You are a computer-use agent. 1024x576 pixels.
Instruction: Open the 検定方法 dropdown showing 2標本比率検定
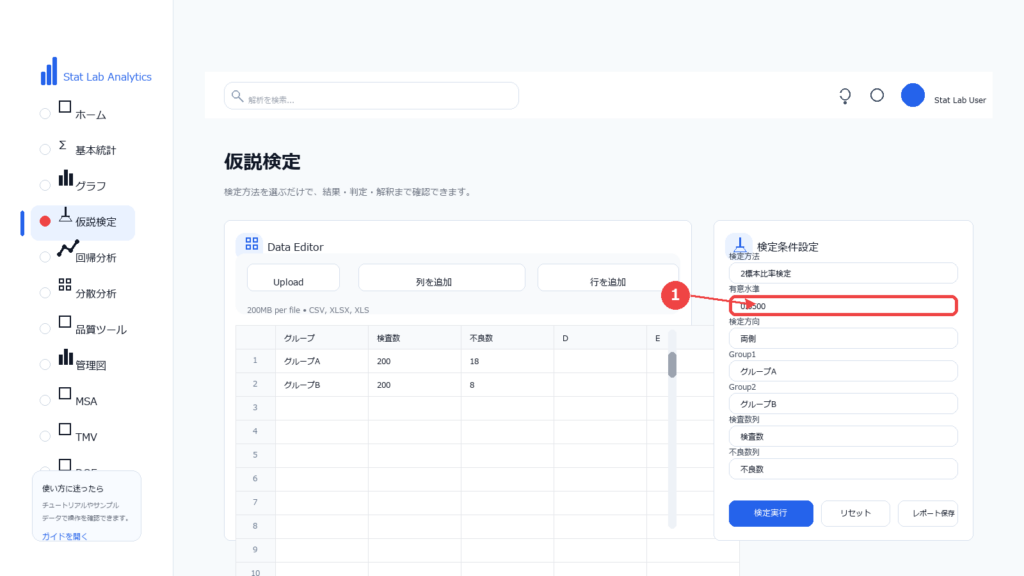843,273
